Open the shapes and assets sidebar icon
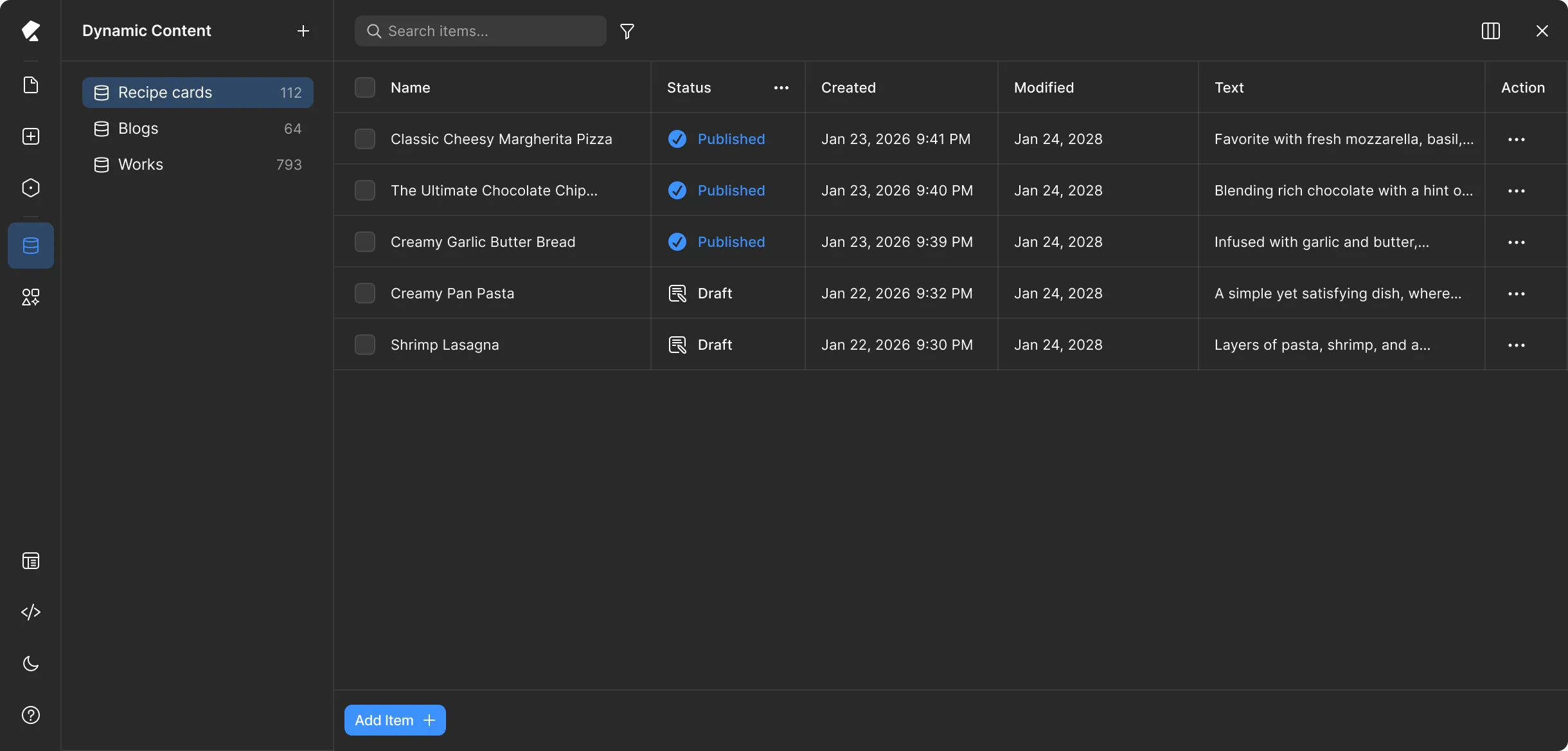This screenshot has height=751, width=1568. point(31,297)
